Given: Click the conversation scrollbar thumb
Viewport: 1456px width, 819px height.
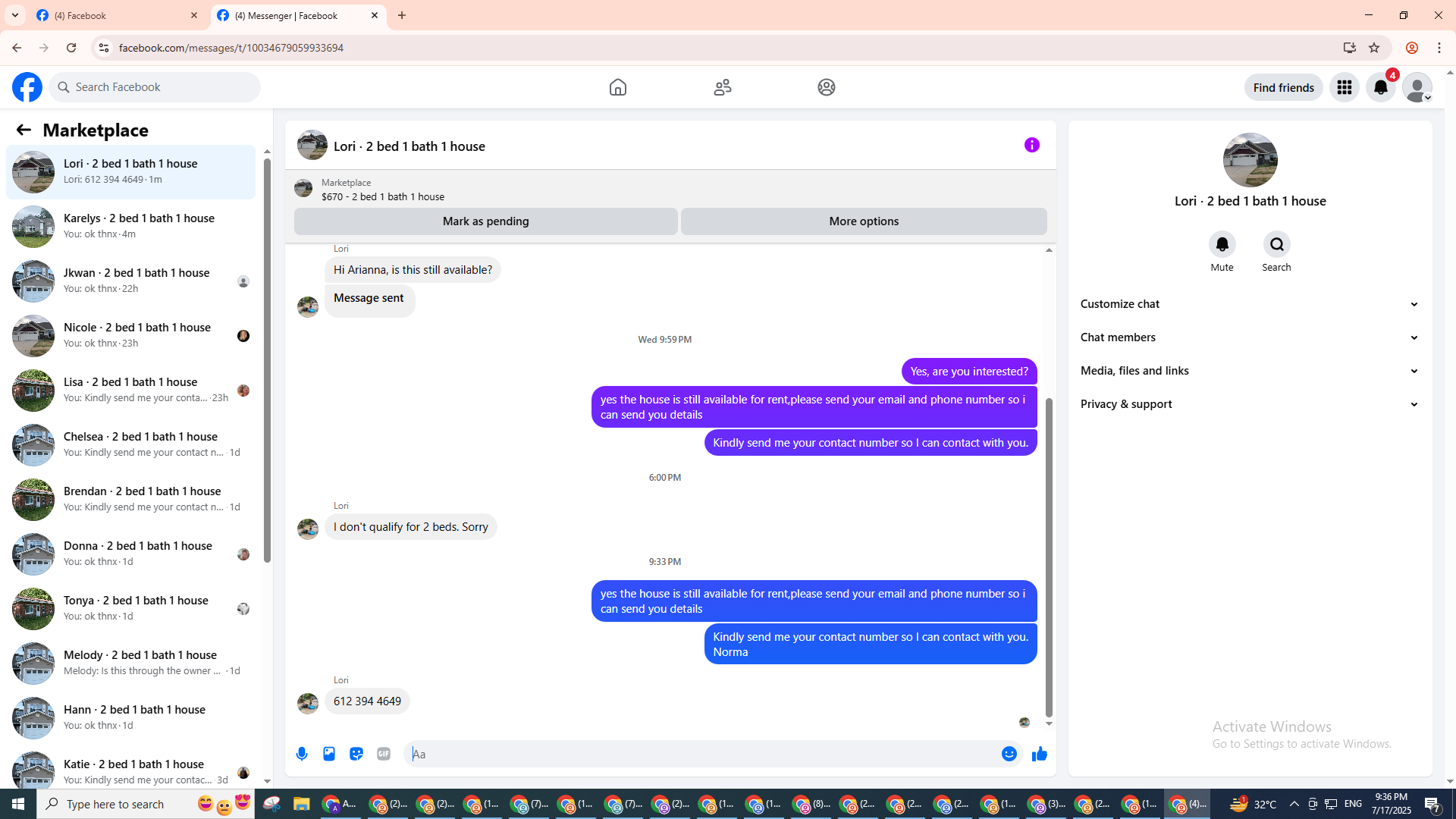Looking at the screenshot, I should [1050, 557].
